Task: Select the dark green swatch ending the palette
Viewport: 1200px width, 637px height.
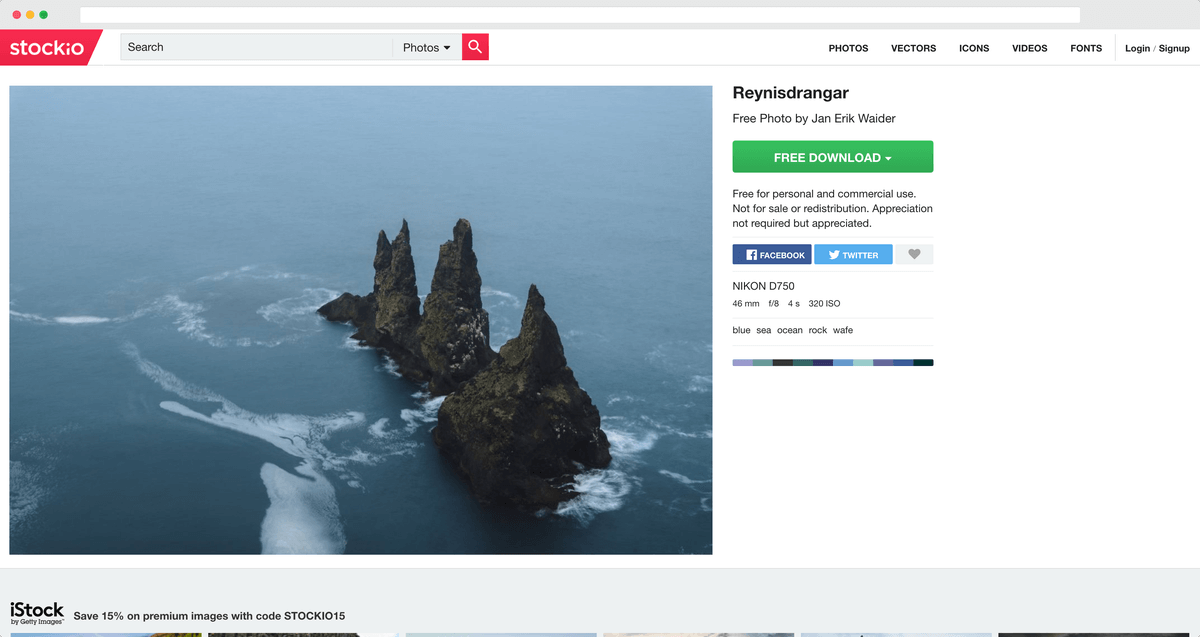Action: point(923,362)
